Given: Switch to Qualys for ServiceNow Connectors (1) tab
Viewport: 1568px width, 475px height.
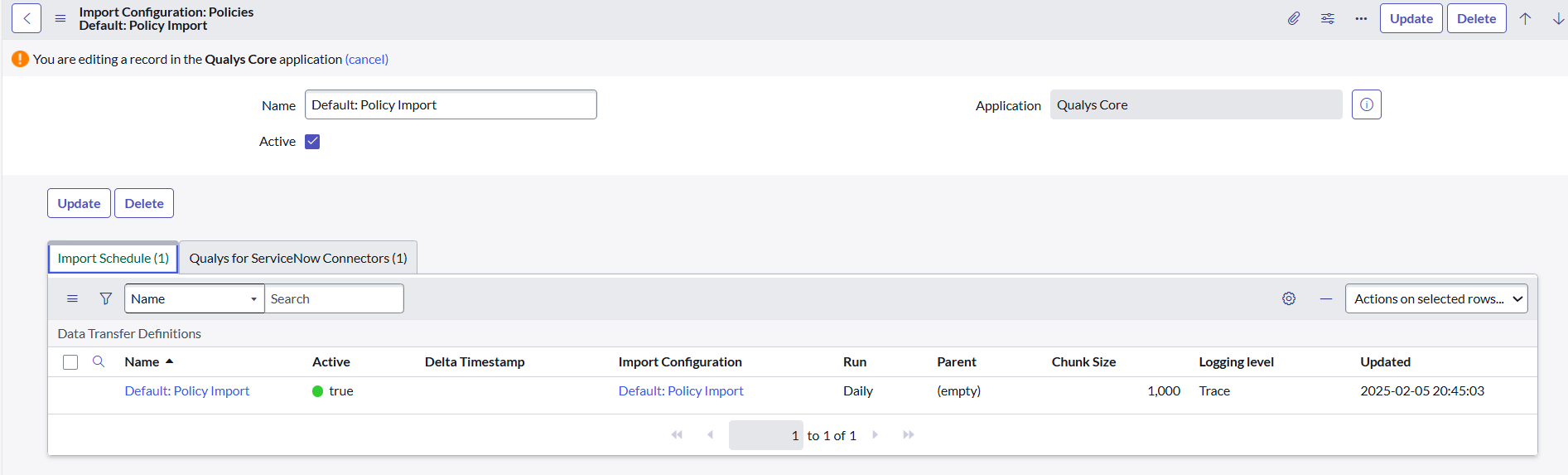Looking at the screenshot, I should tap(298, 259).
